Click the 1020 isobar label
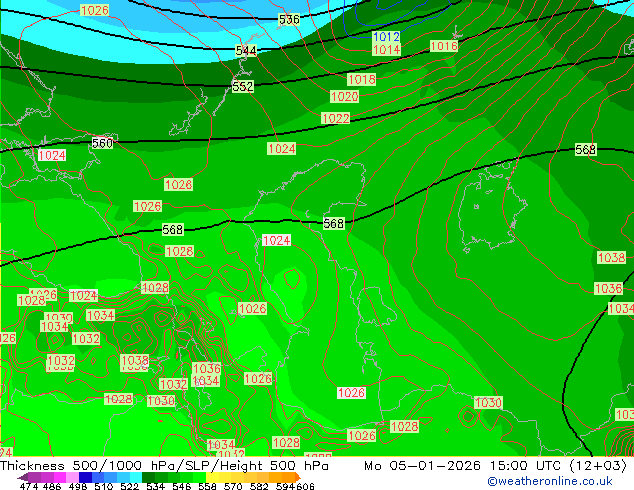The width and height of the screenshot is (634, 490). pyautogui.click(x=344, y=97)
